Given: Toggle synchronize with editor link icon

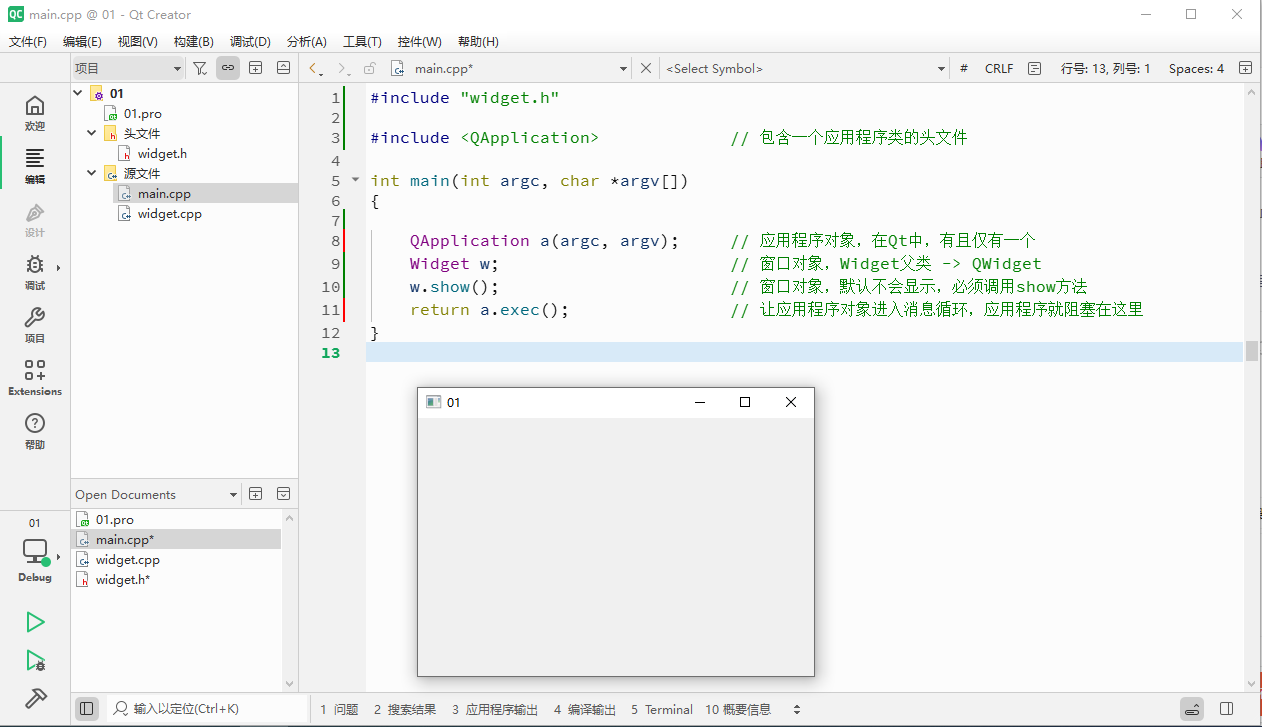Looking at the screenshot, I should 228,68.
